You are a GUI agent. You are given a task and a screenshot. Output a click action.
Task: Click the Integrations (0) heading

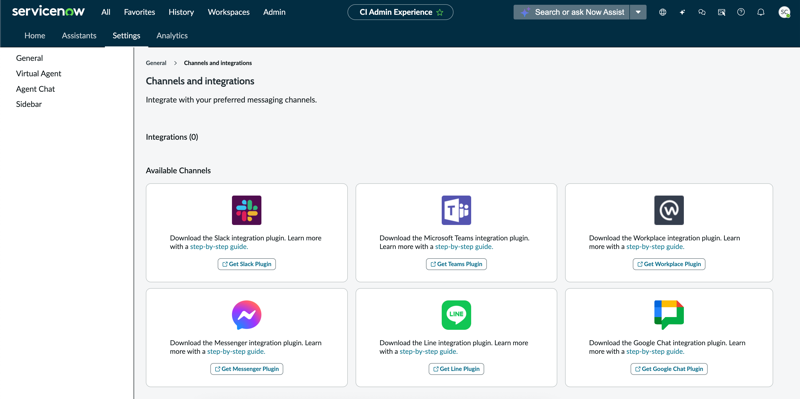172,137
